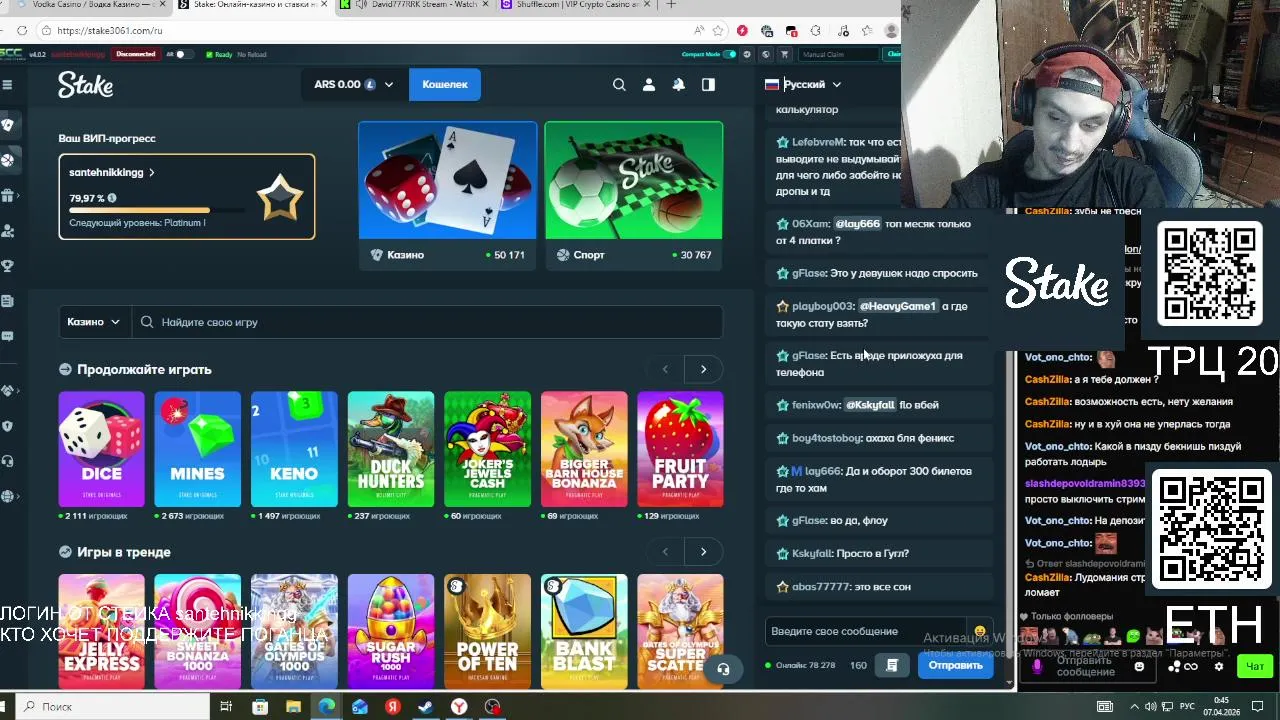Viewport: 1280px width, 720px height.
Task: Open the Bank Blast game thumbnail
Action: coord(584,631)
